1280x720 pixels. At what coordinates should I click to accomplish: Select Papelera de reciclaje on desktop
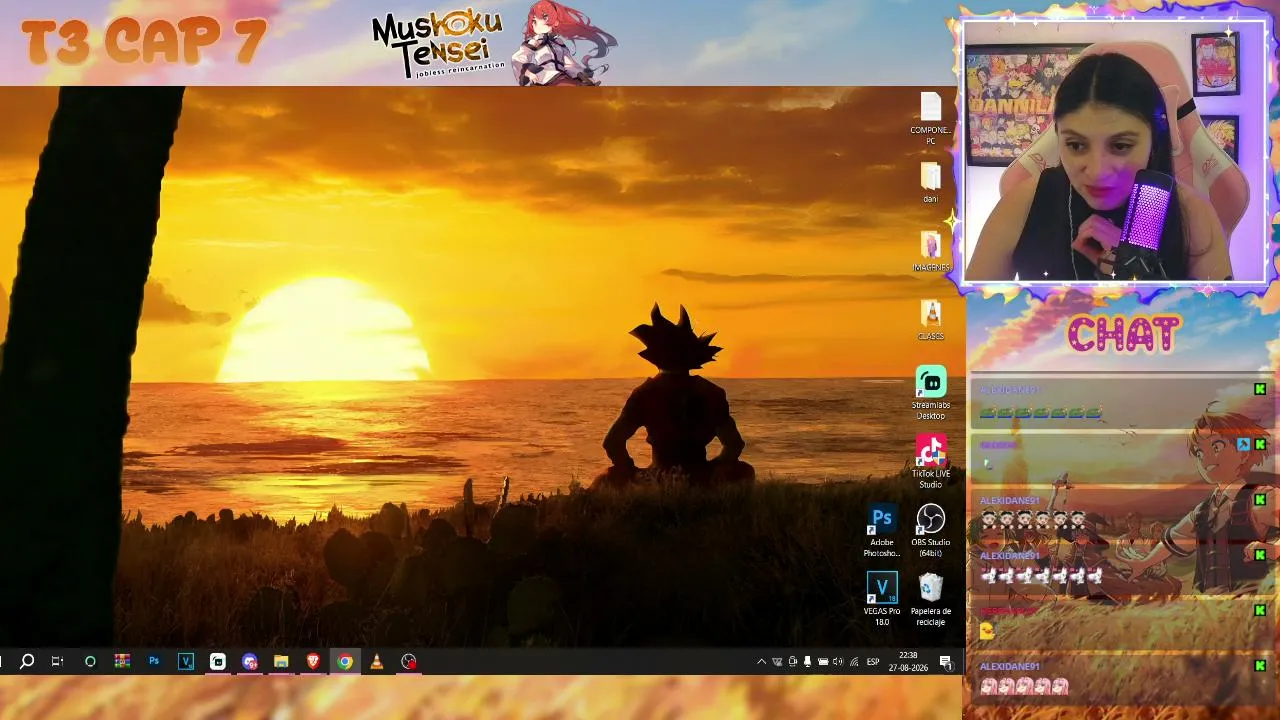(930, 600)
